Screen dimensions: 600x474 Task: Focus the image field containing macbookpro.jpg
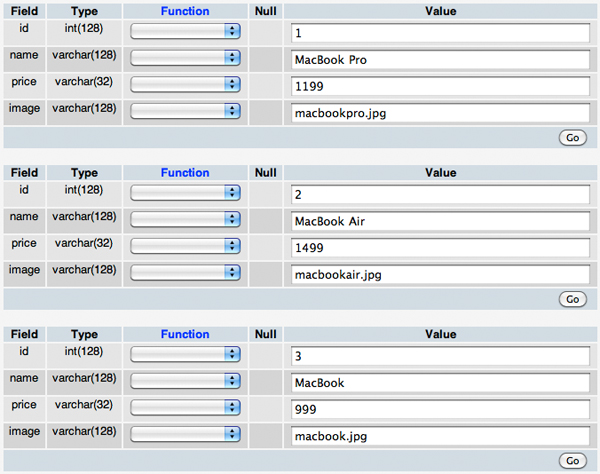click(x=440, y=113)
